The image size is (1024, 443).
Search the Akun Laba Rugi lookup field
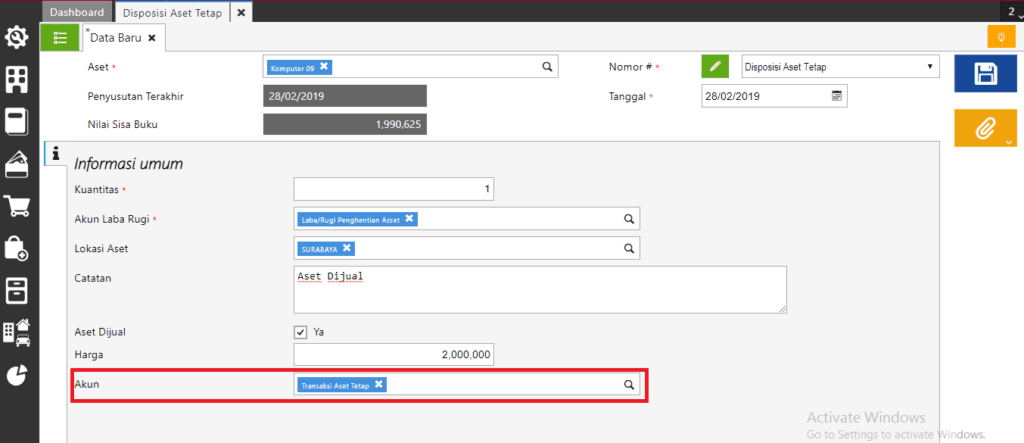(x=629, y=219)
